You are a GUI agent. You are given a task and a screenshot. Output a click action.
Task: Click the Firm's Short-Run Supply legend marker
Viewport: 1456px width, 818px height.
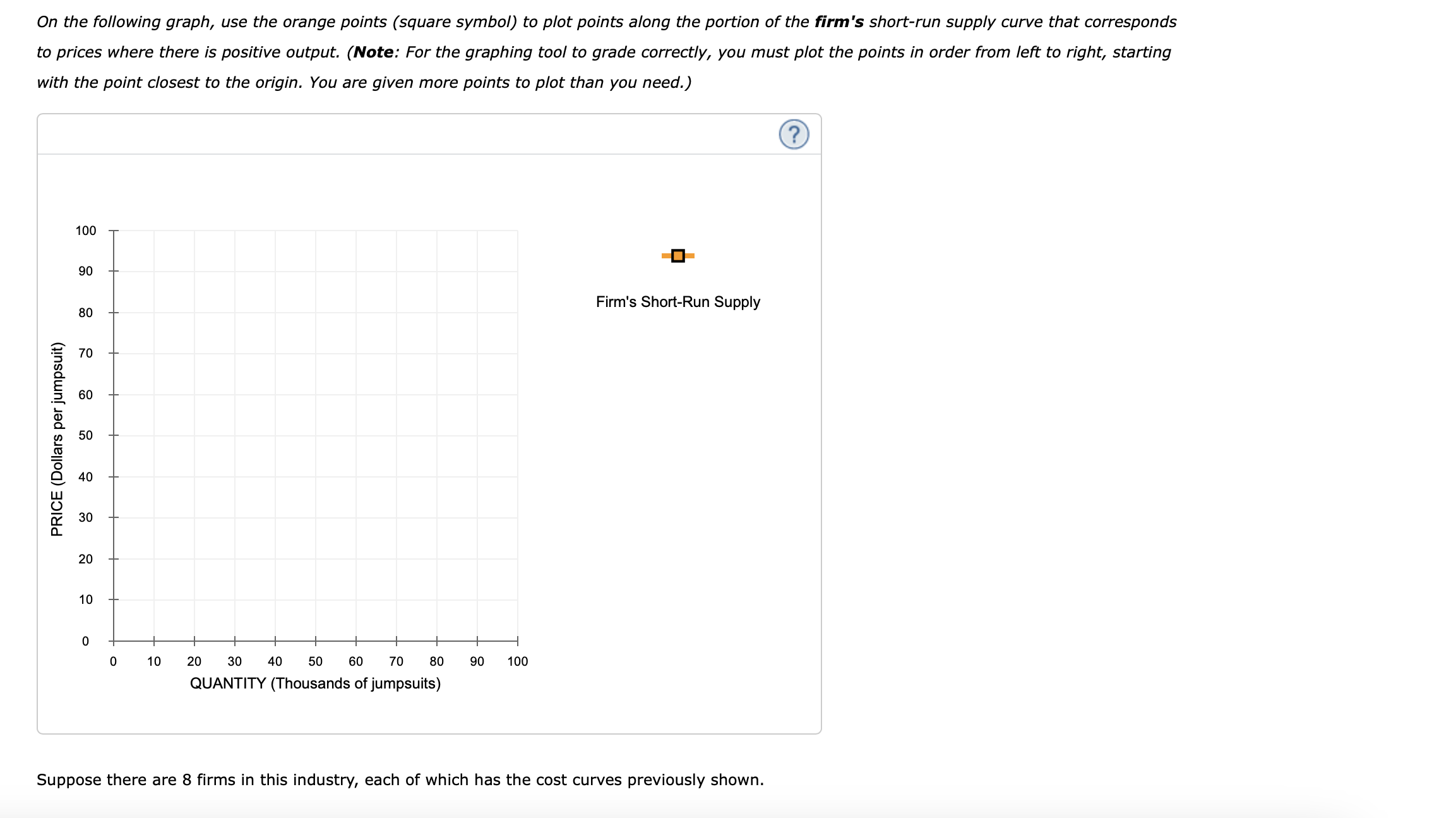[677, 255]
